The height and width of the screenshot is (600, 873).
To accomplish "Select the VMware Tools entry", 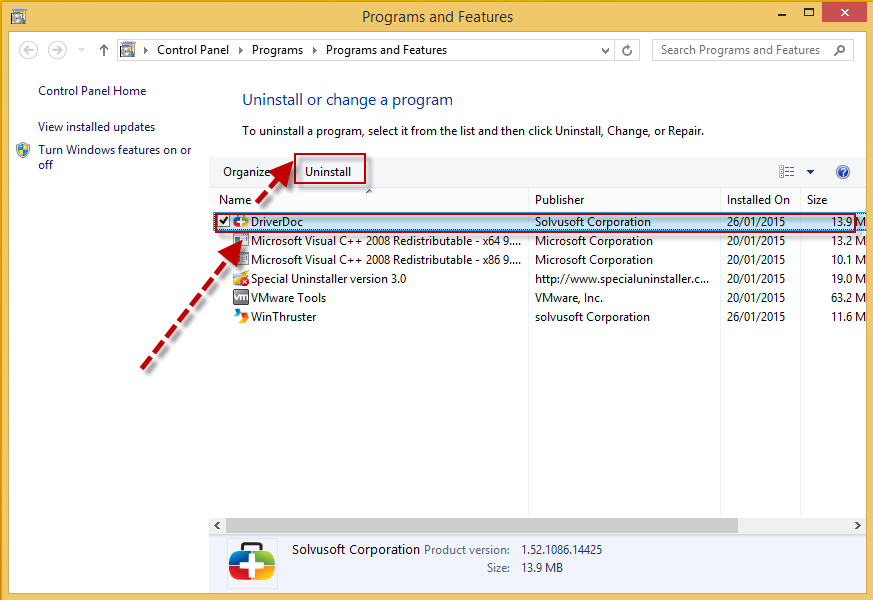I will pos(288,297).
